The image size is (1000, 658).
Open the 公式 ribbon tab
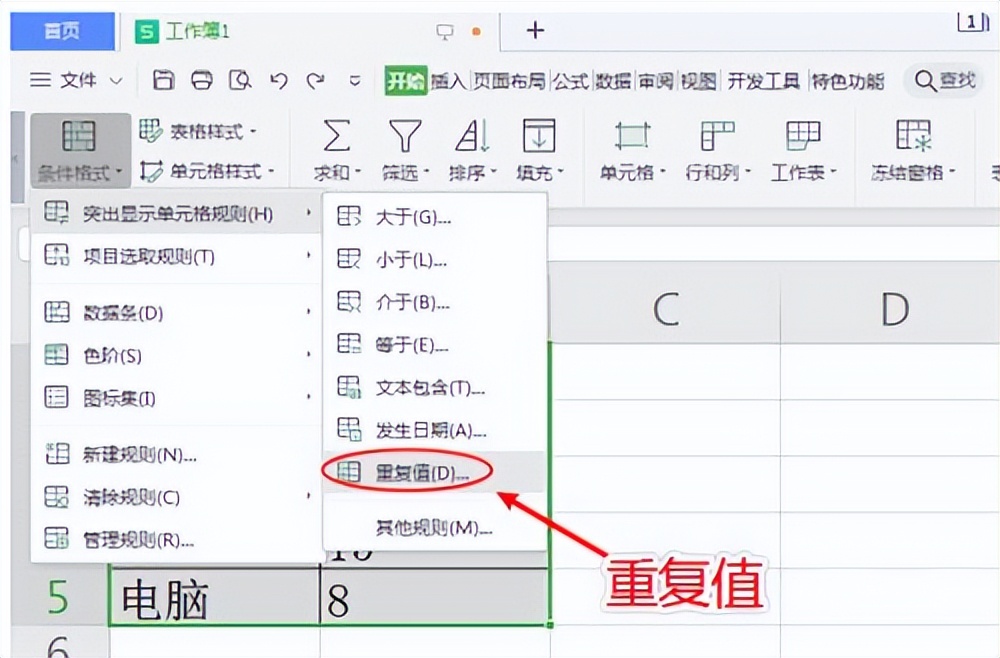coord(570,81)
